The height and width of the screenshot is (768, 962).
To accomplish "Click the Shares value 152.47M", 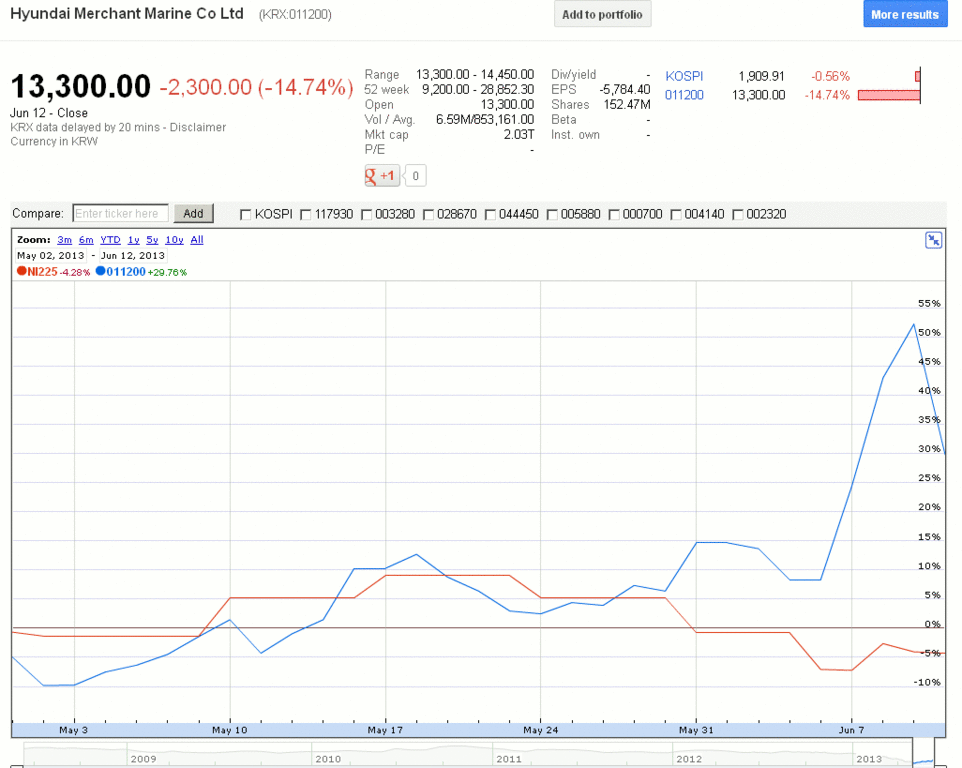I will pos(627,105).
